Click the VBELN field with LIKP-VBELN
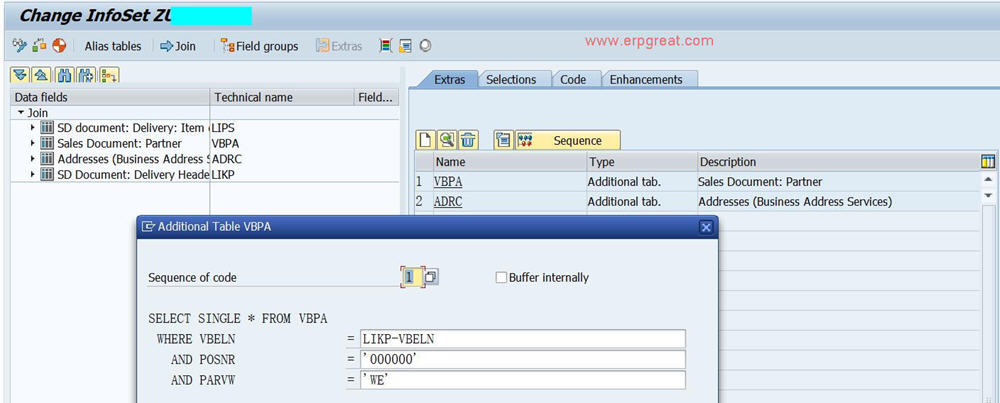 coord(522,339)
